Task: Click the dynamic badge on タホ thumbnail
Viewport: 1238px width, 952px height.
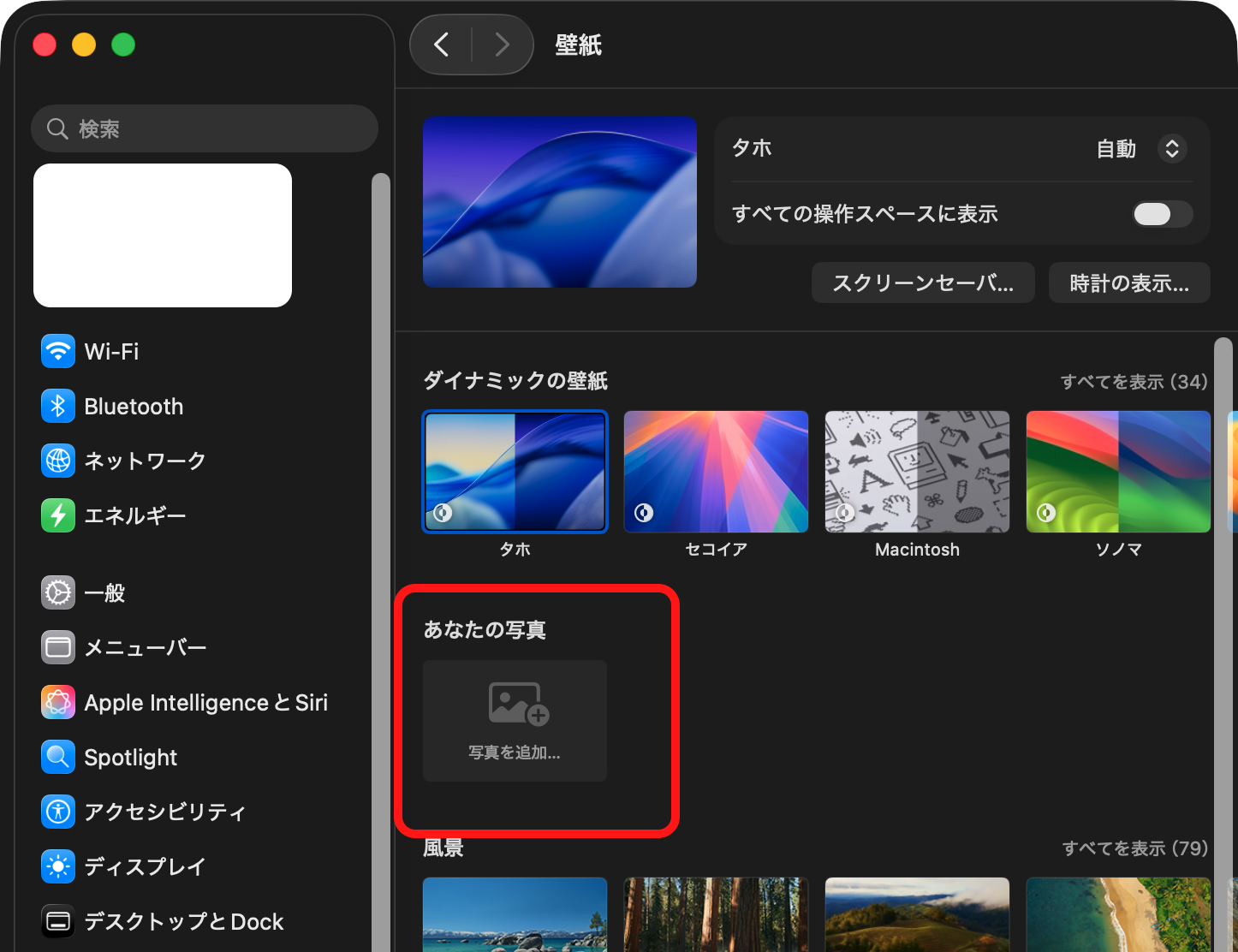Action: tap(443, 512)
